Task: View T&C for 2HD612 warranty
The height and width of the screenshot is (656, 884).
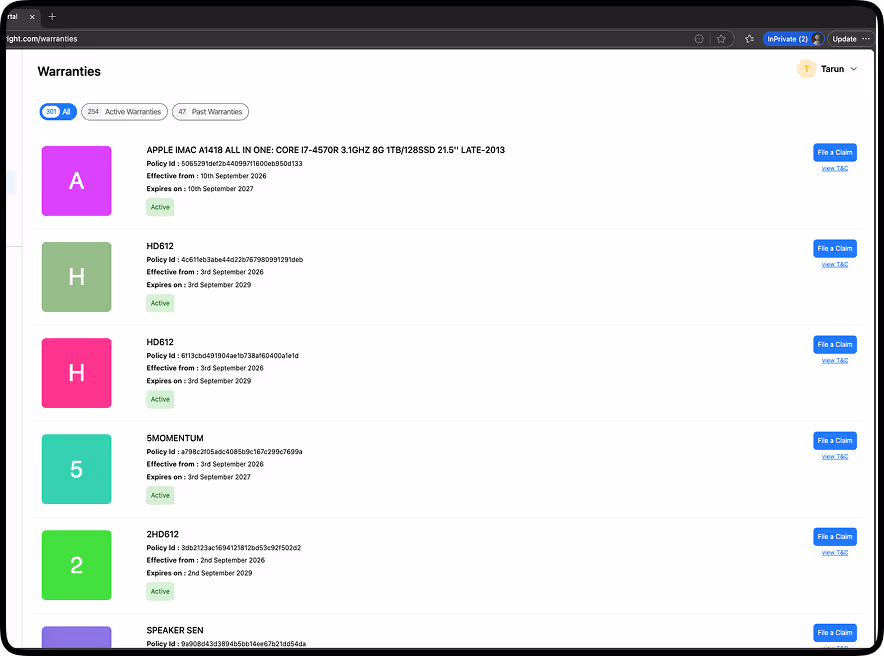Action: (x=835, y=553)
